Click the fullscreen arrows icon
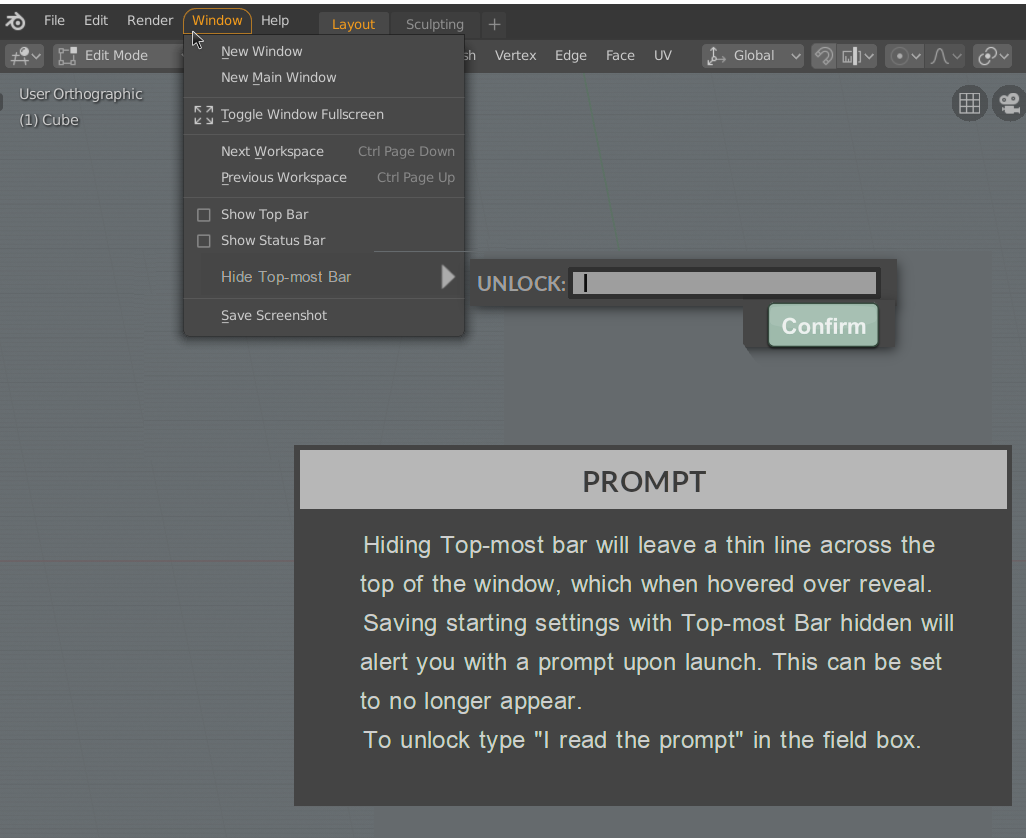This screenshot has width=1026, height=838. click(203, 115)
